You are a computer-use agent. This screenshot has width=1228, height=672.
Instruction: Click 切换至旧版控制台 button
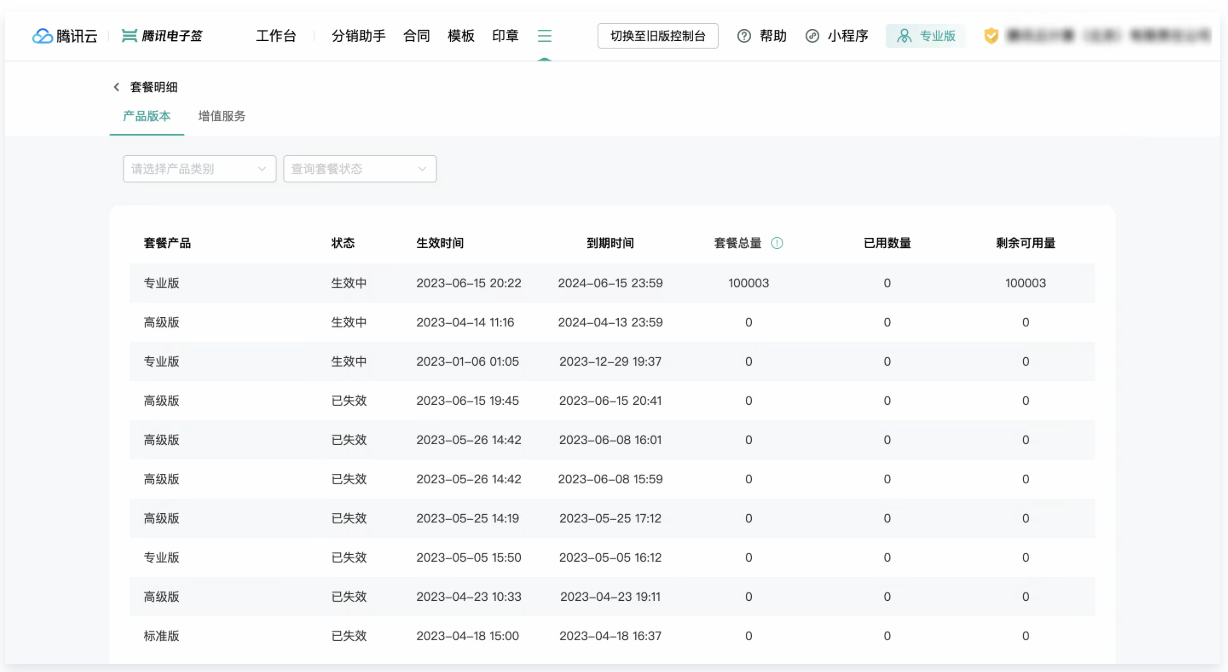(658, 36)
